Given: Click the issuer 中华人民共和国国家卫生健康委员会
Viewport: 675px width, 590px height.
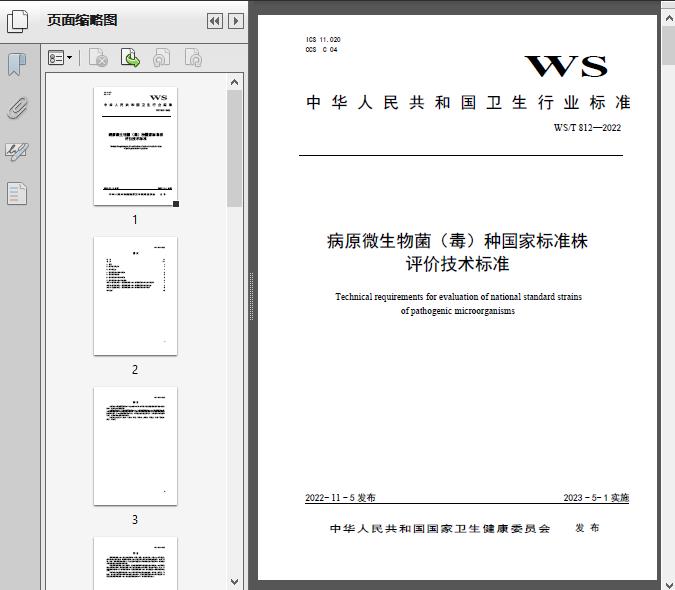Looking at the screenshot, I should coord(440,528).
